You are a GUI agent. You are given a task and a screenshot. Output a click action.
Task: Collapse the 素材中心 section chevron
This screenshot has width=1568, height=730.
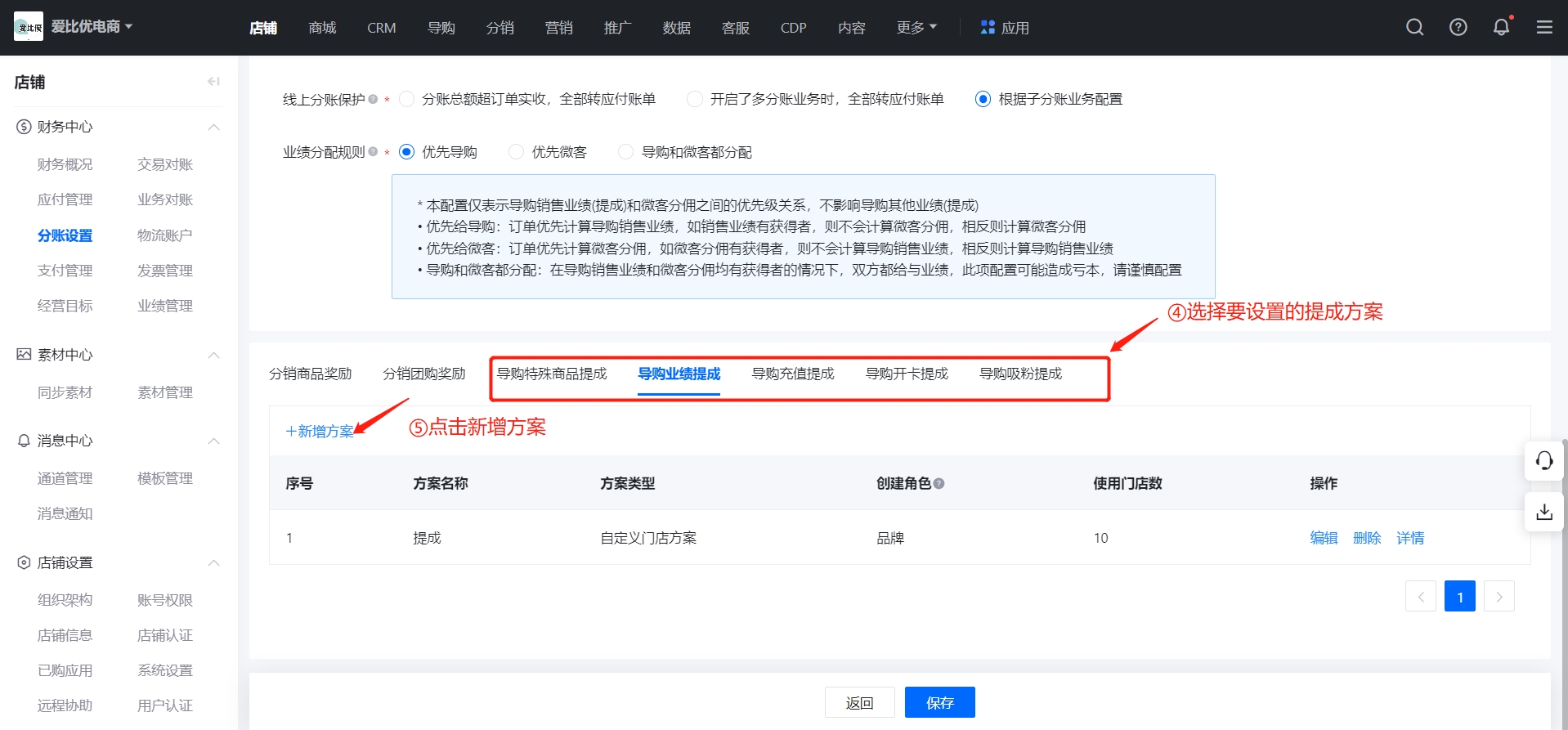pyautogui.click(x=213, y=355)
